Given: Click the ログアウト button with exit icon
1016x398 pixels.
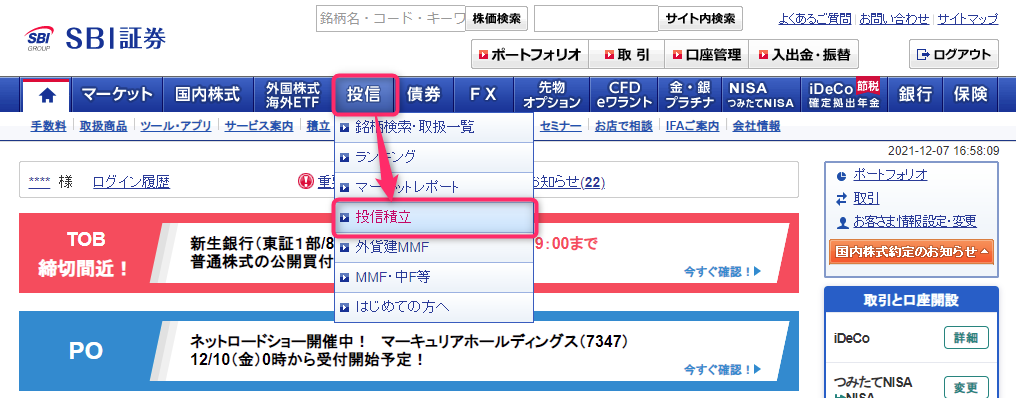Looking at the screenshot, I should coord(954,54).
